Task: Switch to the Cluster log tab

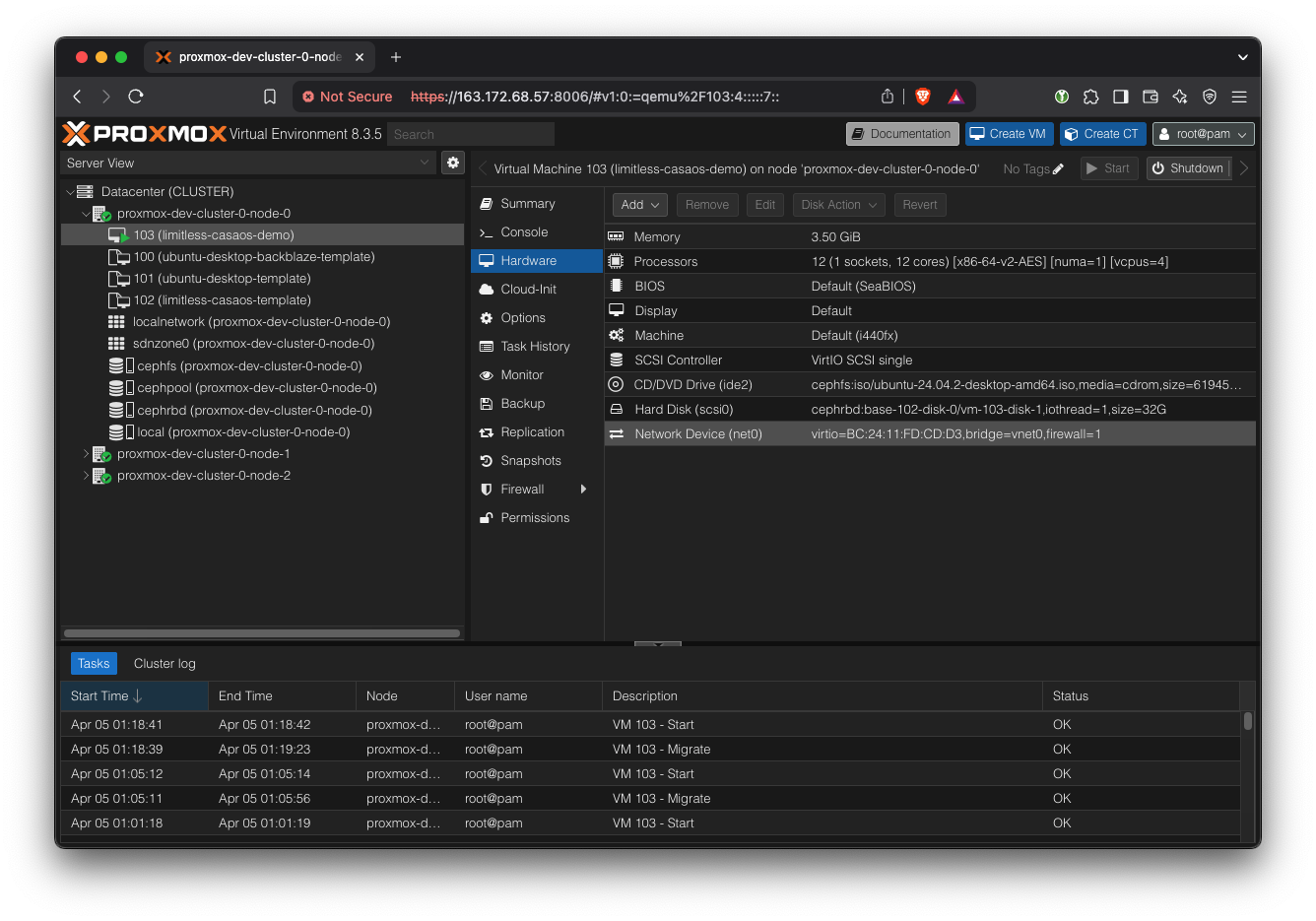Action: click(x=164, y=664)
